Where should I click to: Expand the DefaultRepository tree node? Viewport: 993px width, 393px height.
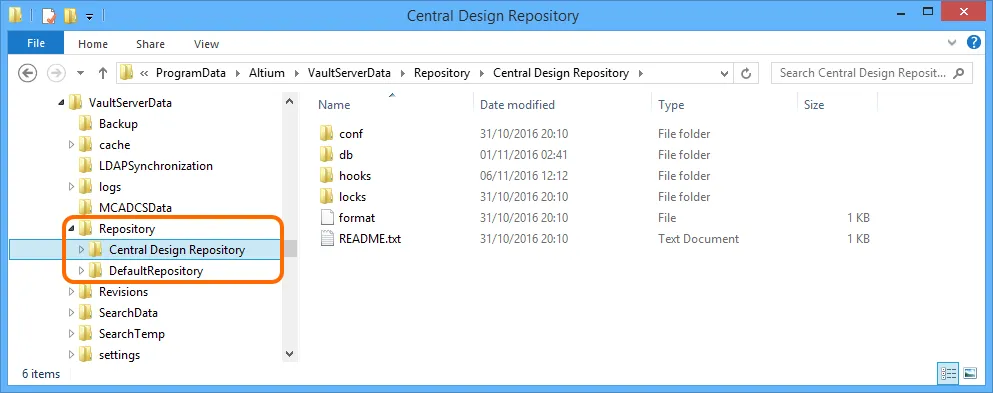click(81, 271)
